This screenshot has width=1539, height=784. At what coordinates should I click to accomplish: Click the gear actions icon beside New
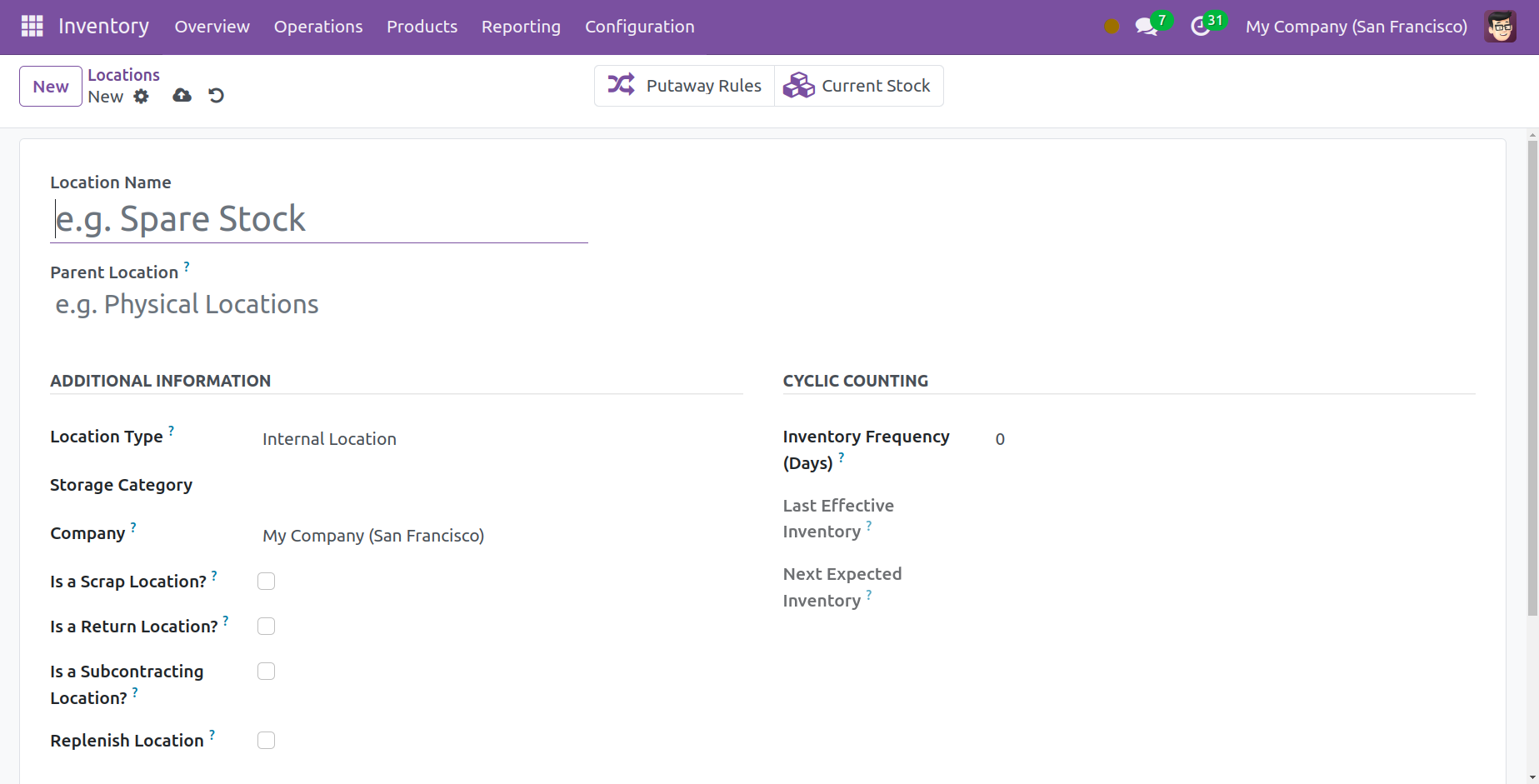tap(142, 97)
